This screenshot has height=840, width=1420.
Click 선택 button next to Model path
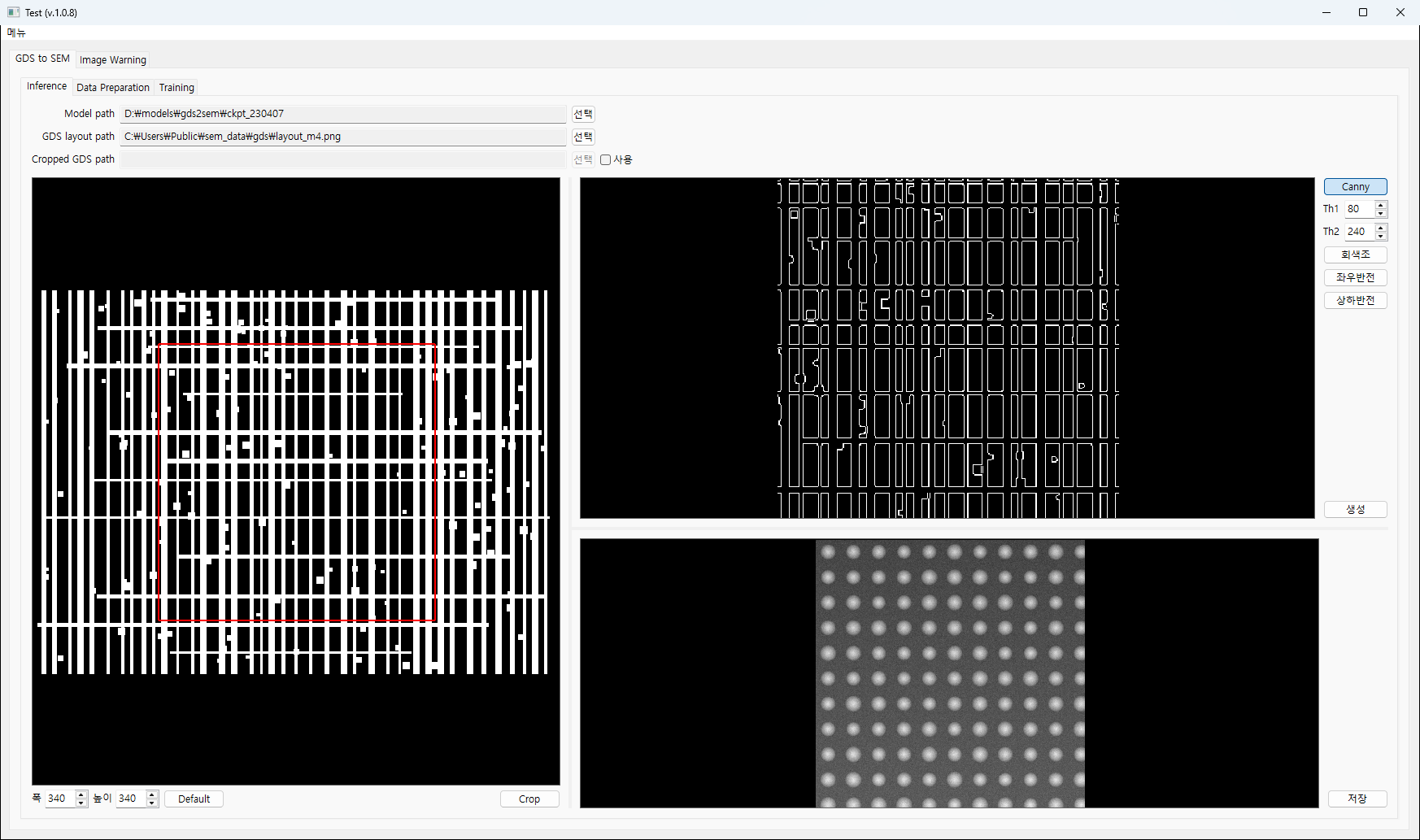tap(583, 114)
